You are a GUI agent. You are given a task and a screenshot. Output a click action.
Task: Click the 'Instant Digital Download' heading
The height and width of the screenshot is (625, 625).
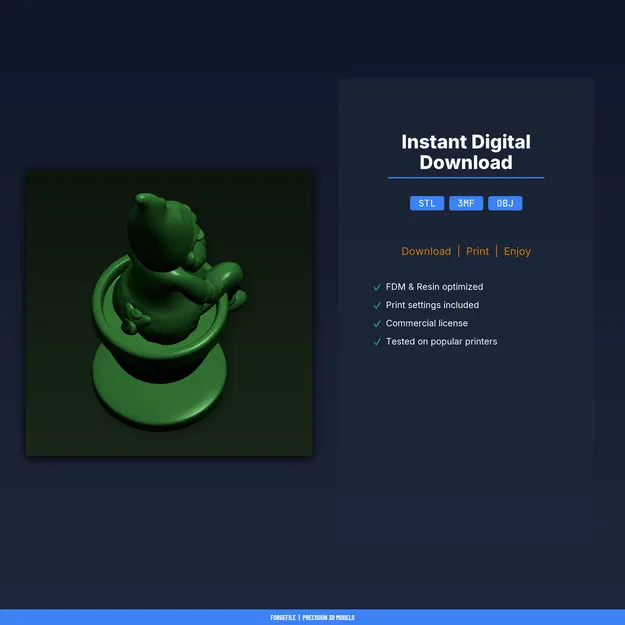[466, 152]
